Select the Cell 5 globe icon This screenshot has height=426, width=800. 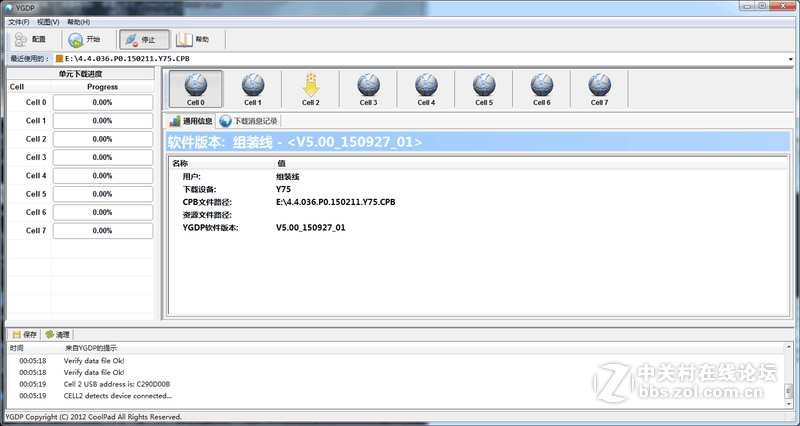click(x=484, y=85)
